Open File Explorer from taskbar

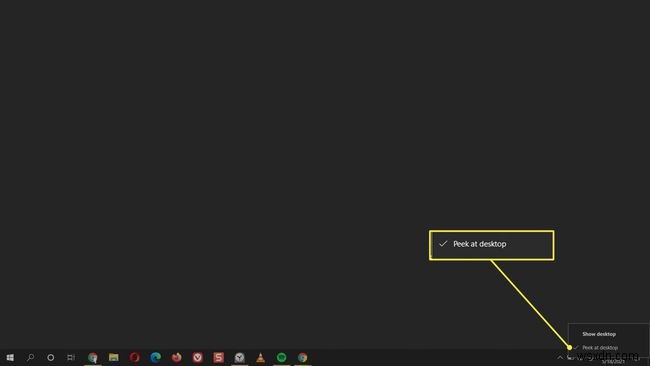[x=114, y=357]
